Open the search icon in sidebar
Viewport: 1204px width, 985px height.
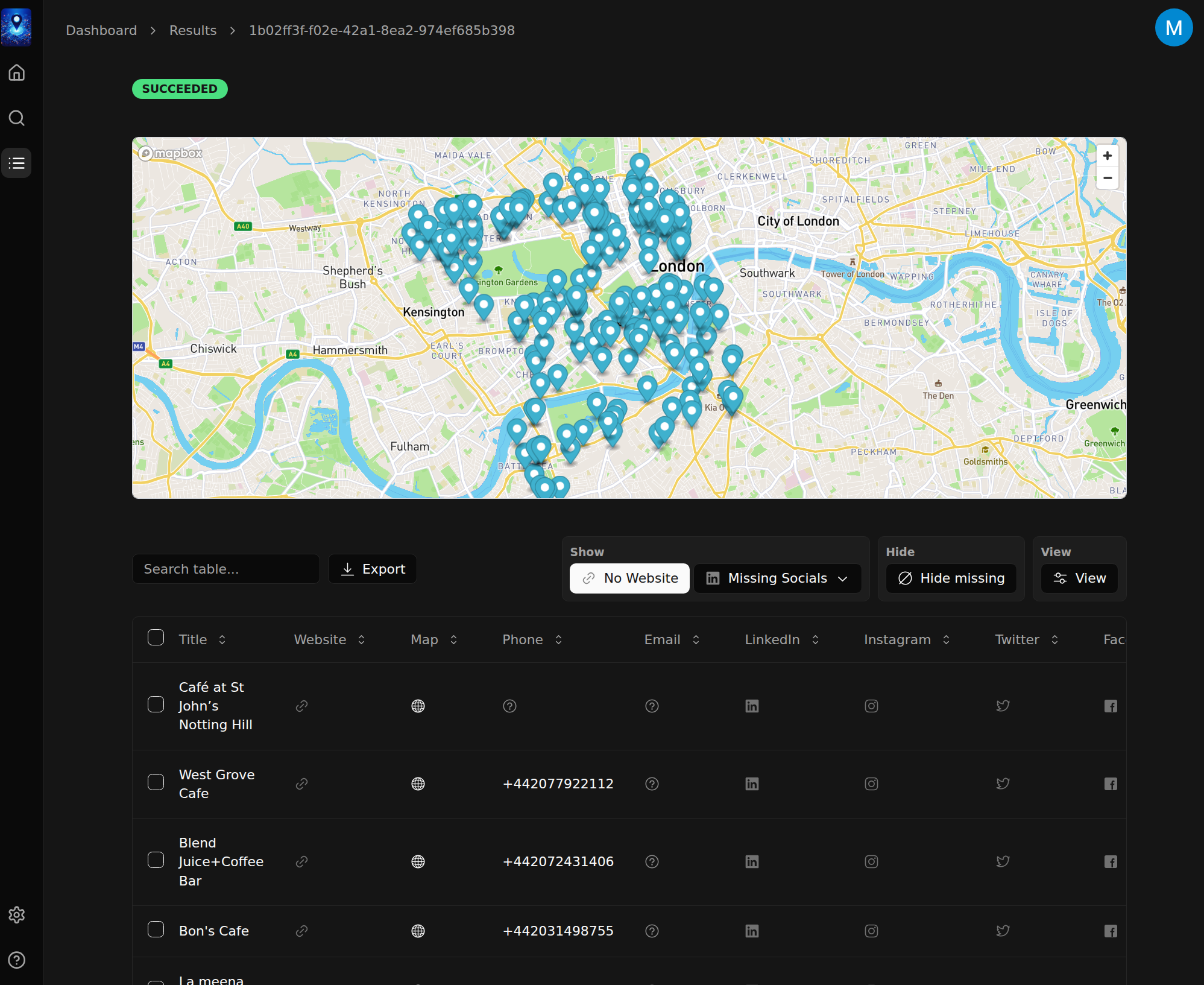(16, 118)
